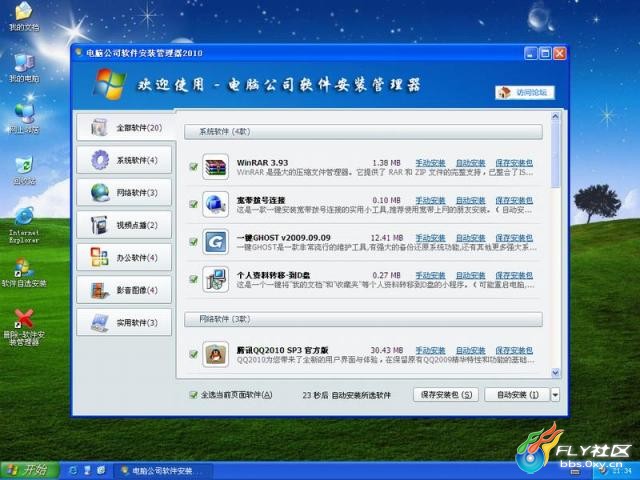Viewport: 640px width, 480px height.
Task: Click the system tray clock
Action: (x=623, y=472)
